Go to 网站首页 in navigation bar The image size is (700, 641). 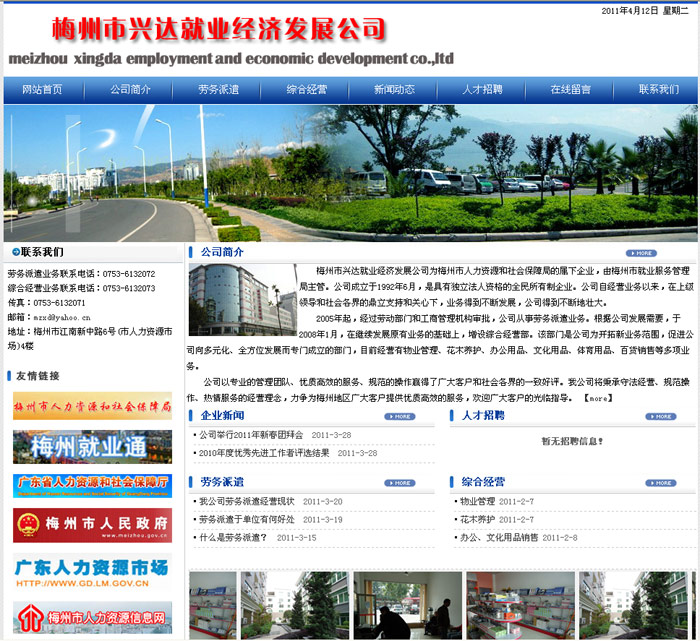click(42, 90)
